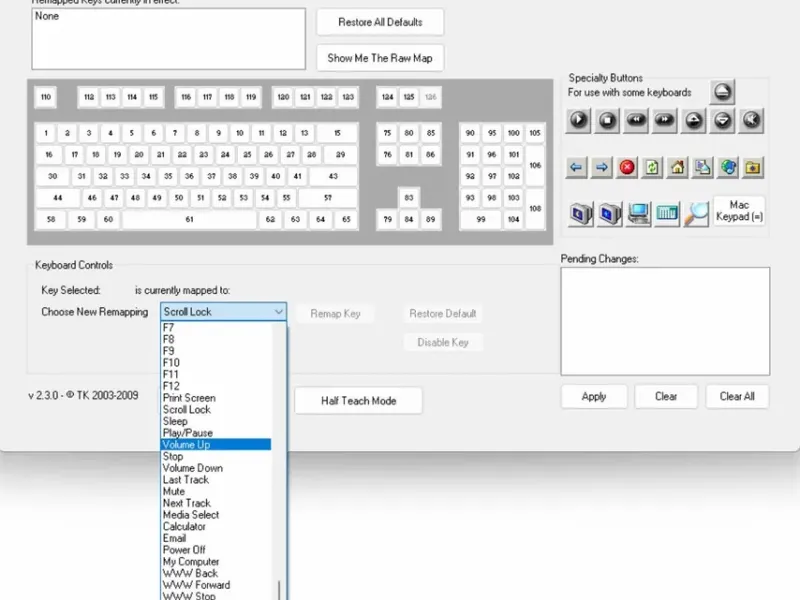Click the black Stop media specialty button
Viewport: 800px width, 600px height.
point(607,120)
